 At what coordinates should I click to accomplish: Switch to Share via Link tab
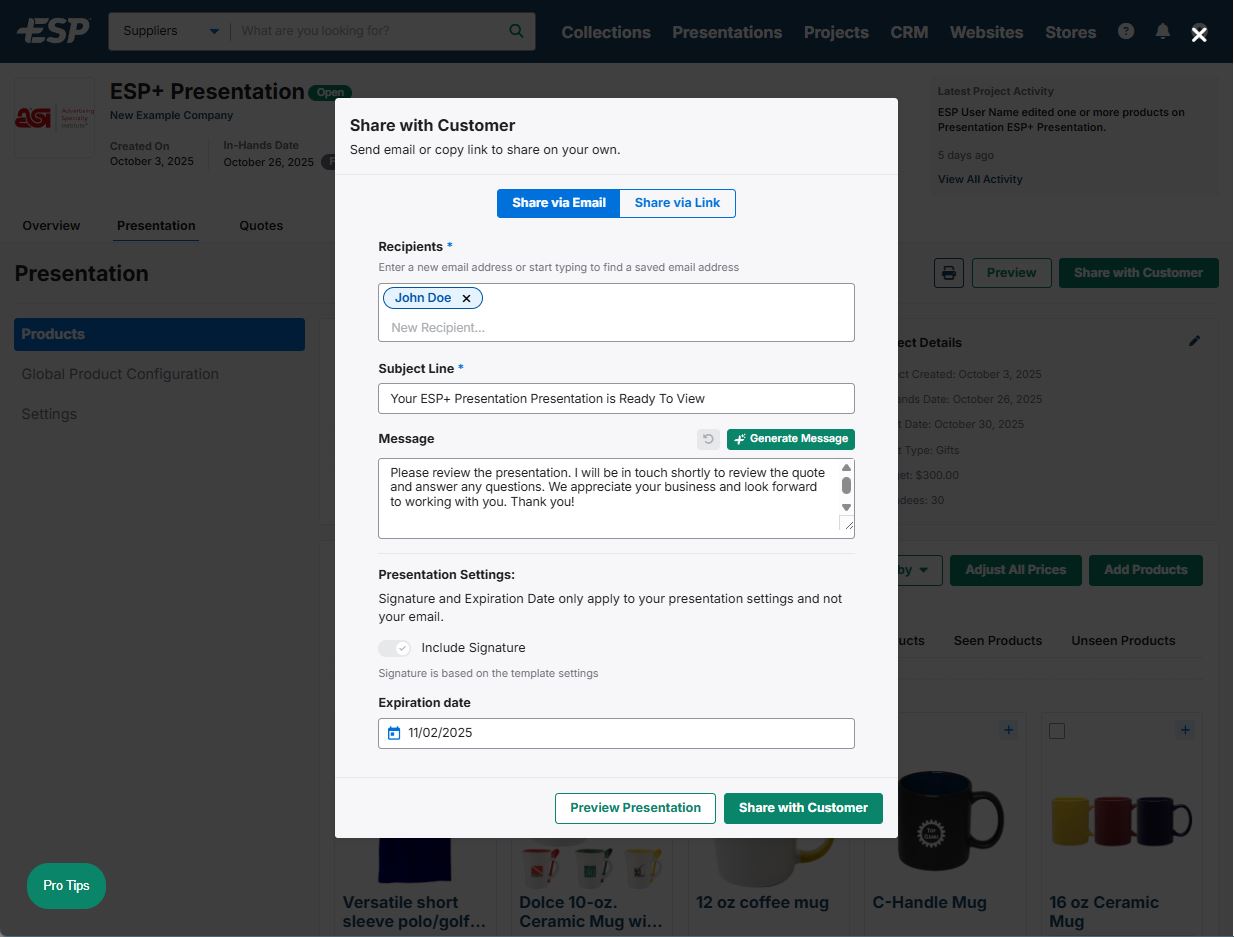click(677, 203)
